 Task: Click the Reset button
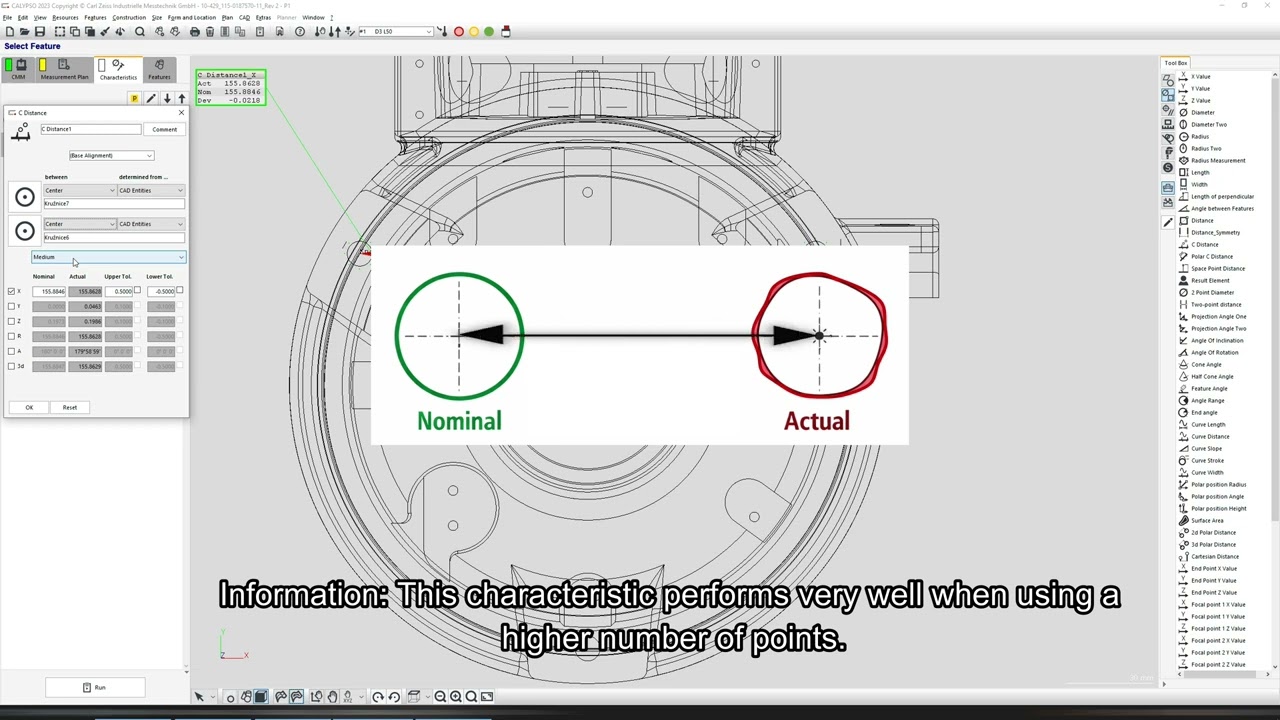coord(70,407)
